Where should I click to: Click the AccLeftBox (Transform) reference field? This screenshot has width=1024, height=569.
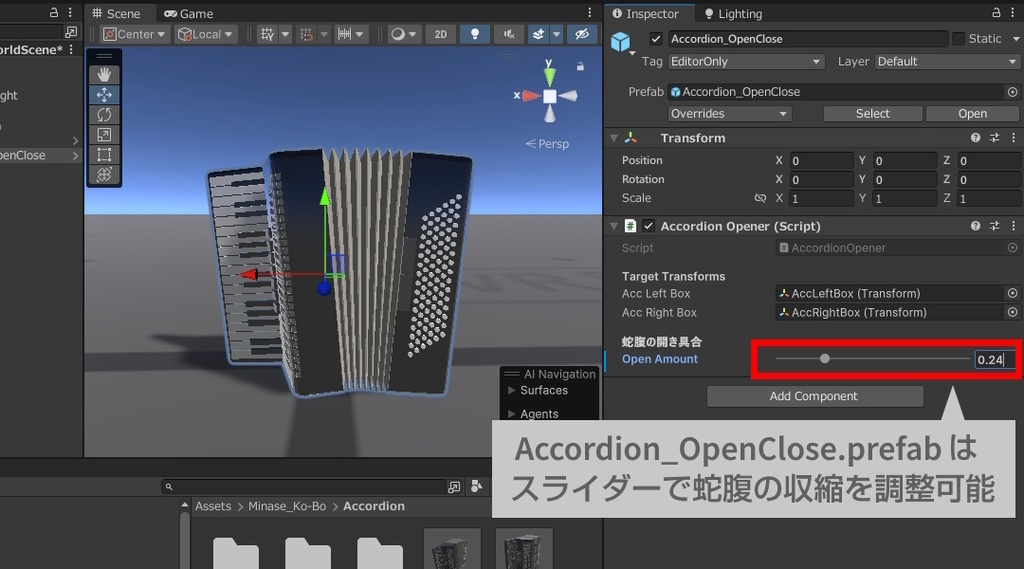(x=890, y=293)
